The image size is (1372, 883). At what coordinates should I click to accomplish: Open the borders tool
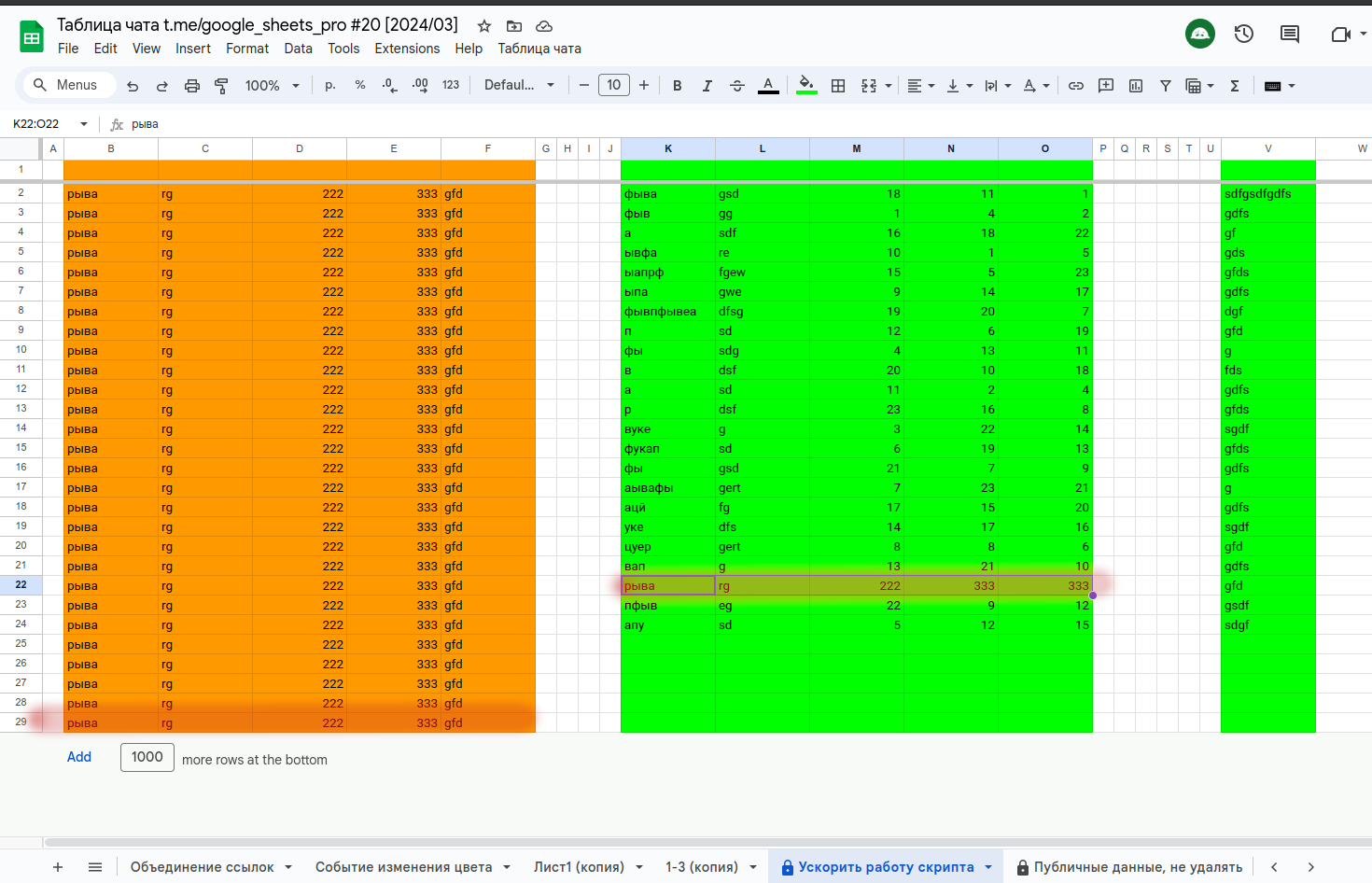point(838,86)
